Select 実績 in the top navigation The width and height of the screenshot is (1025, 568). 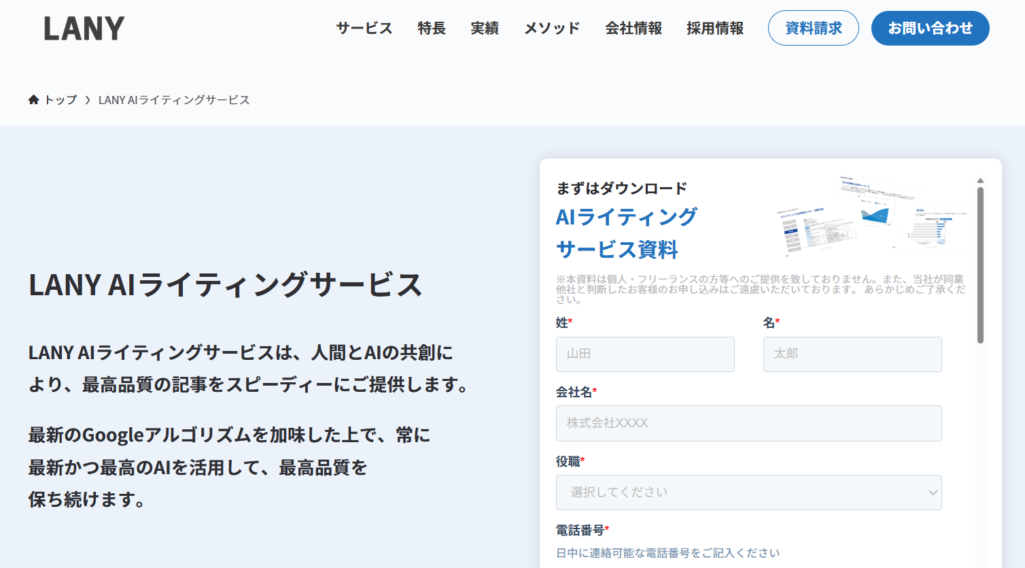[485, 28]
